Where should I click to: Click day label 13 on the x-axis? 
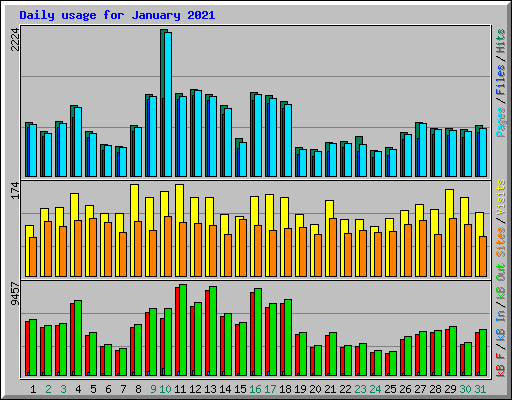pos(210,389)
